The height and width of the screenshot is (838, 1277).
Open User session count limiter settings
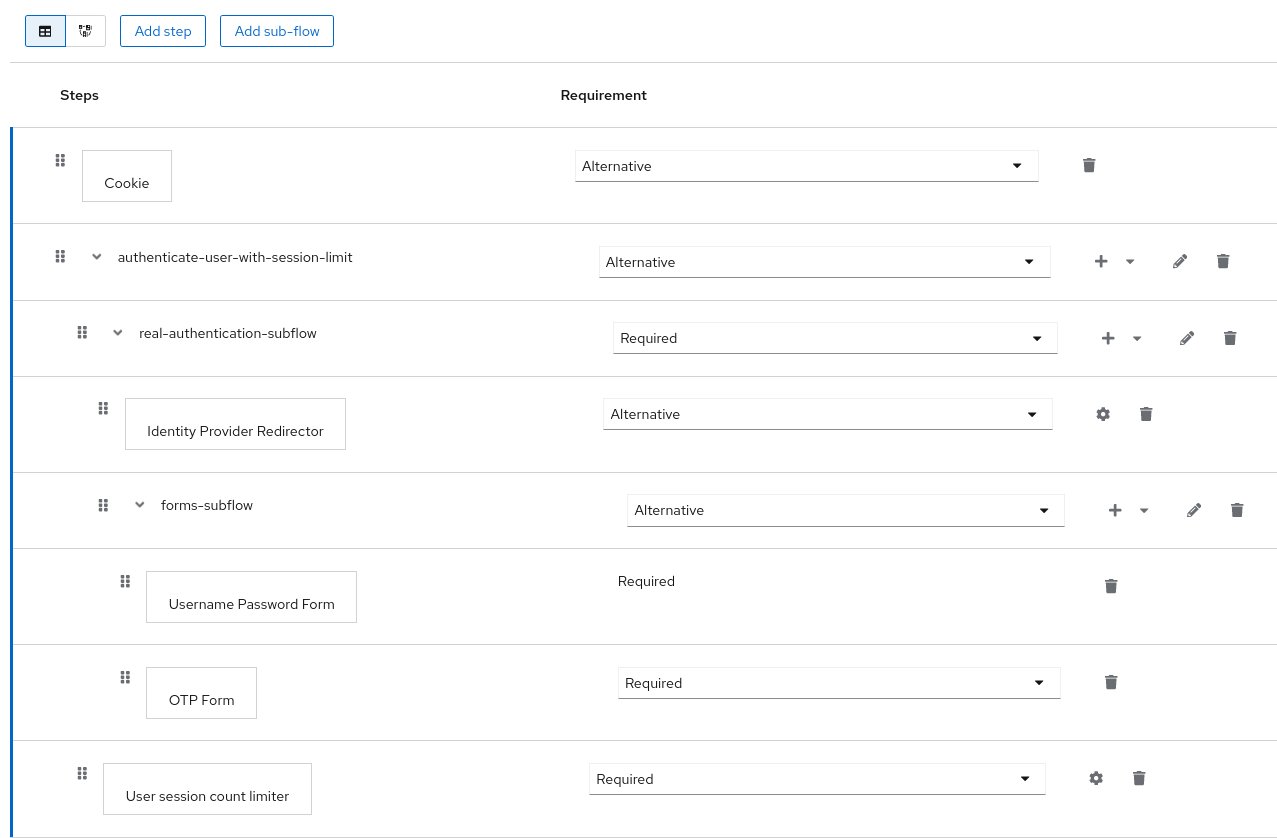pyautogui.click(x=1096, y=778)
